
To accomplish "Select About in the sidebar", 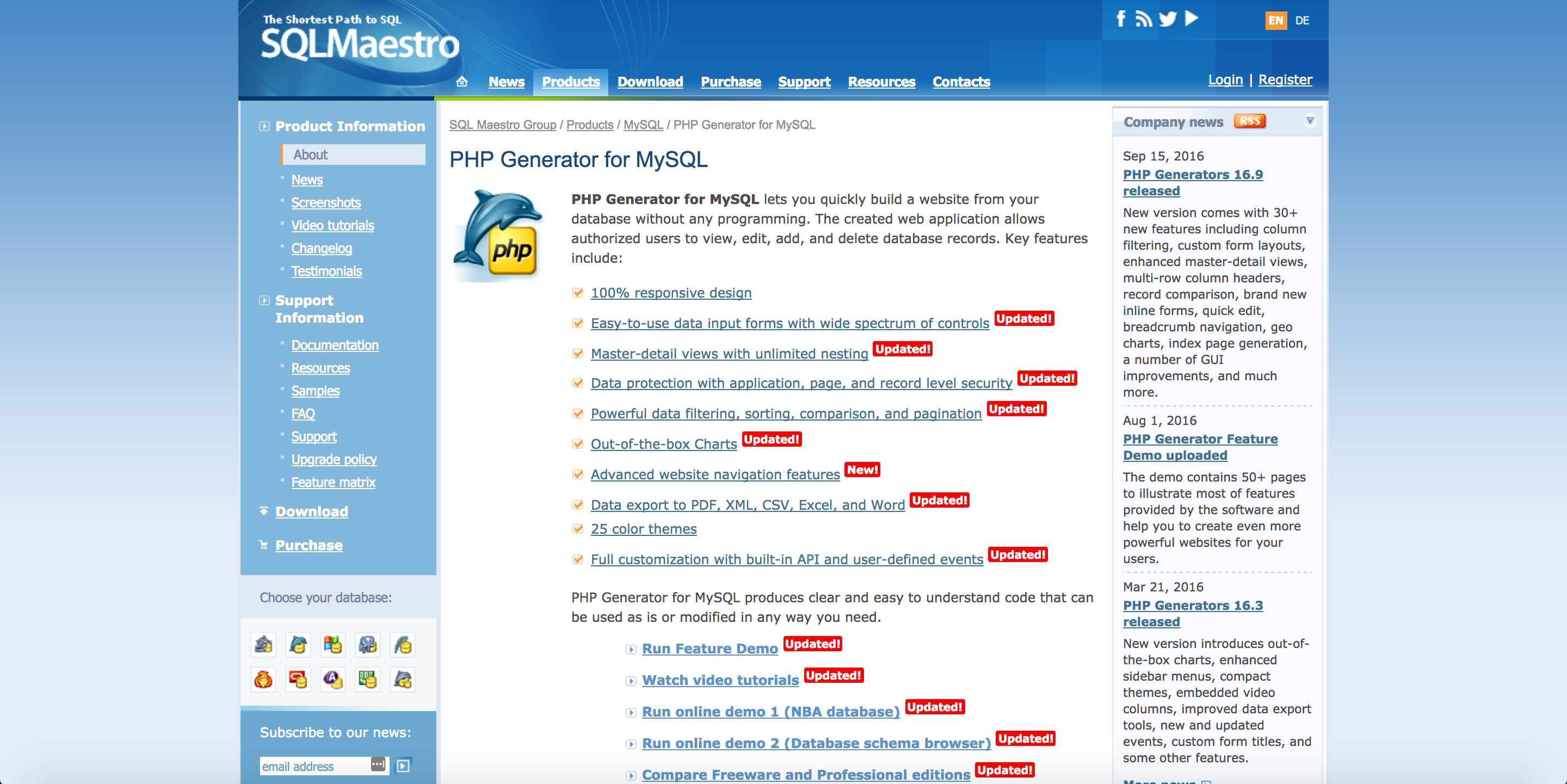I will [x=354, y=155].
